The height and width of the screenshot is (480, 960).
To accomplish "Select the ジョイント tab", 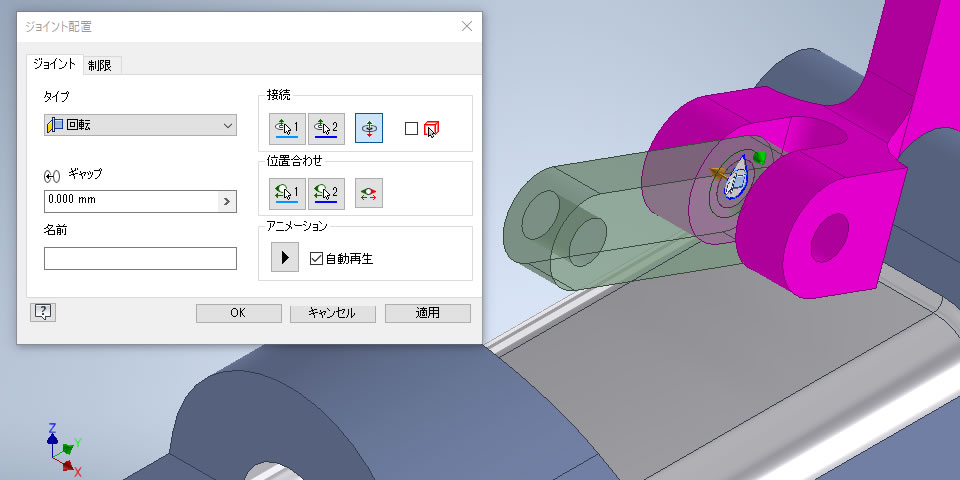I will point(54,64).
